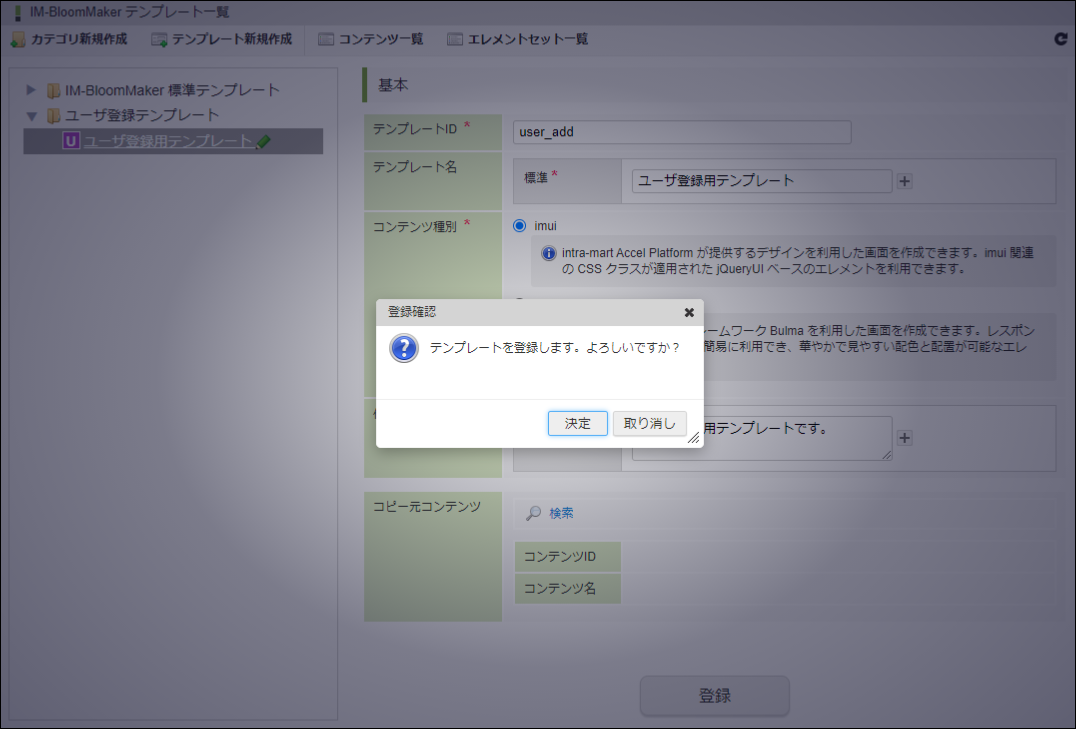Click the 基本 section heading

click(393, 85)
